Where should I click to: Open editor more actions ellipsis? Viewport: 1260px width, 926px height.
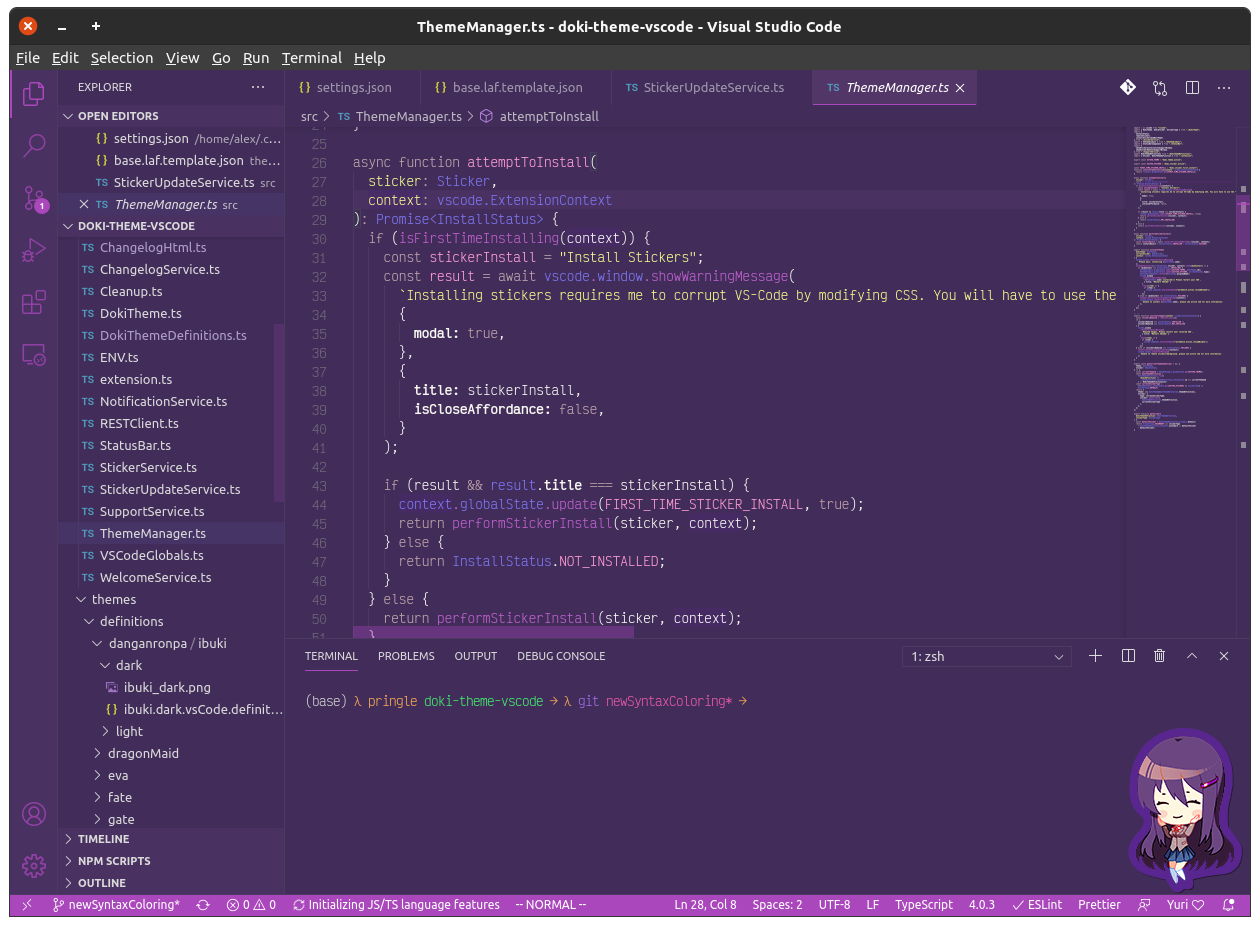click(1224, 87)
